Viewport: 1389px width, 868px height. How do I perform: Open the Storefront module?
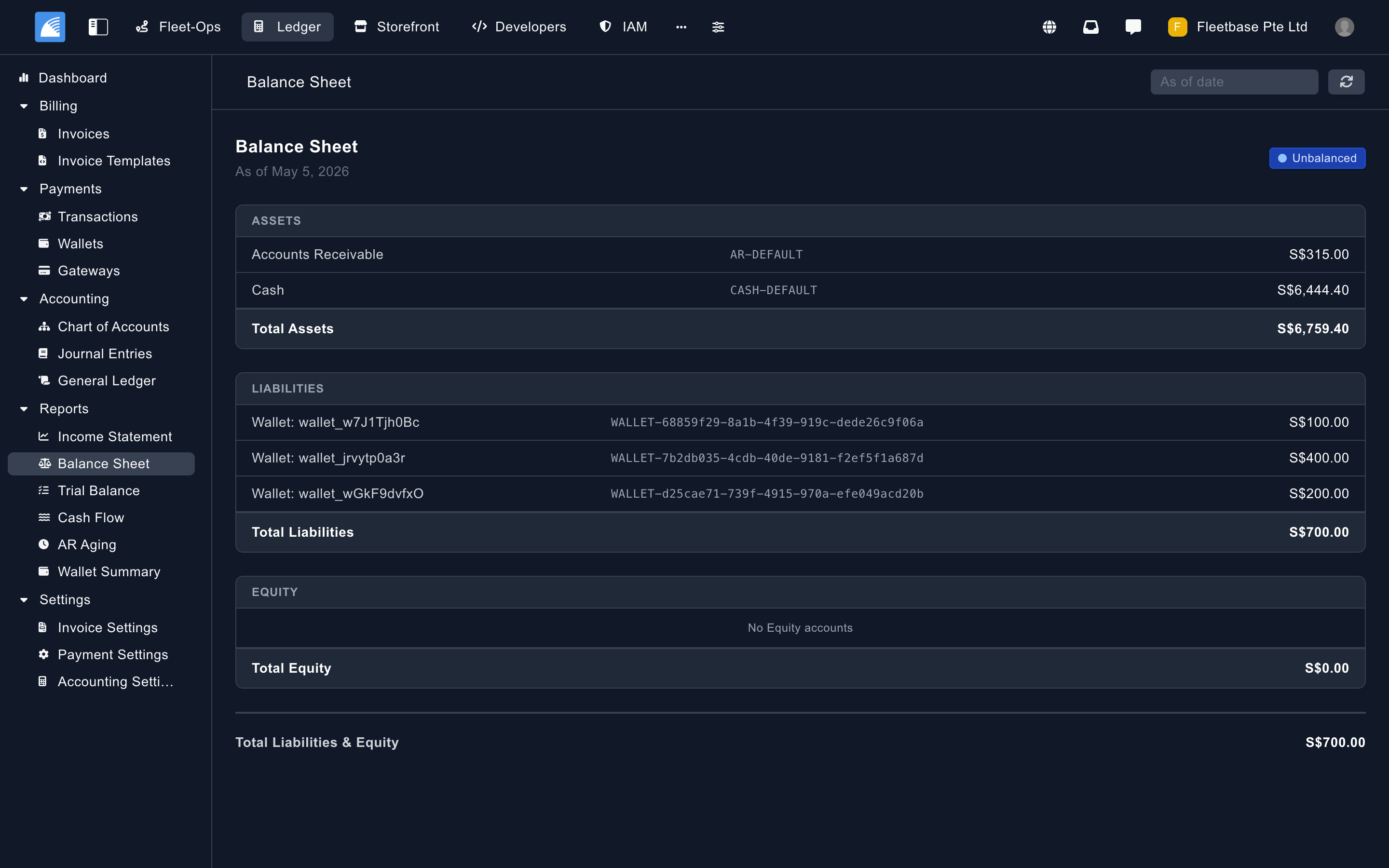tap(396, 27)
